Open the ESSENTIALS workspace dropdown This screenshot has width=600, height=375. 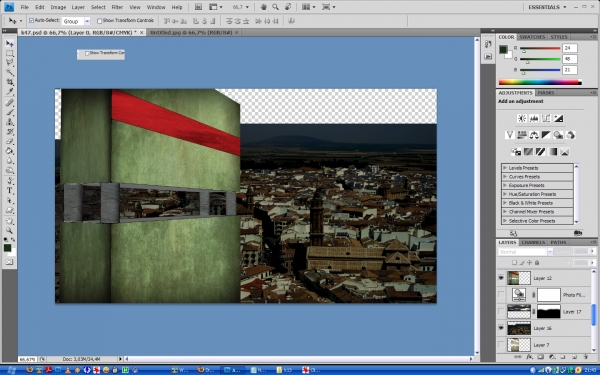(x=547, y=7)
